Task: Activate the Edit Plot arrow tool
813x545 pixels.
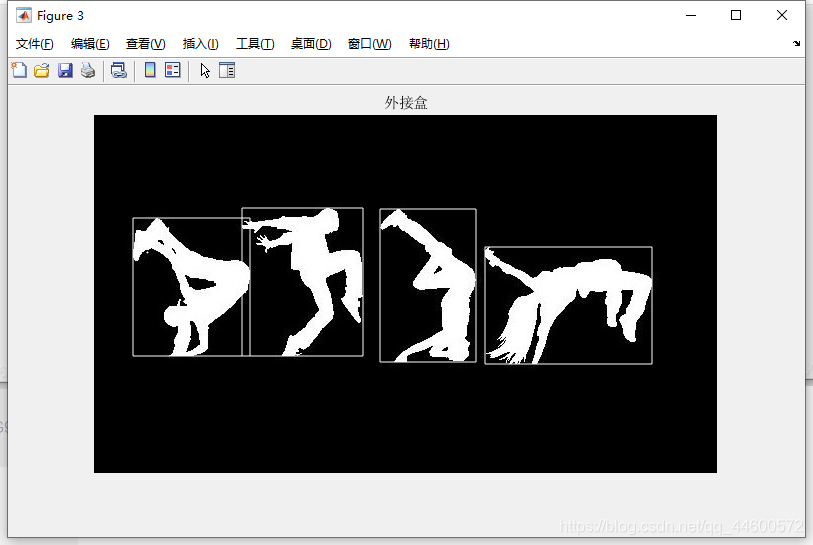Action: pos(205,71)
